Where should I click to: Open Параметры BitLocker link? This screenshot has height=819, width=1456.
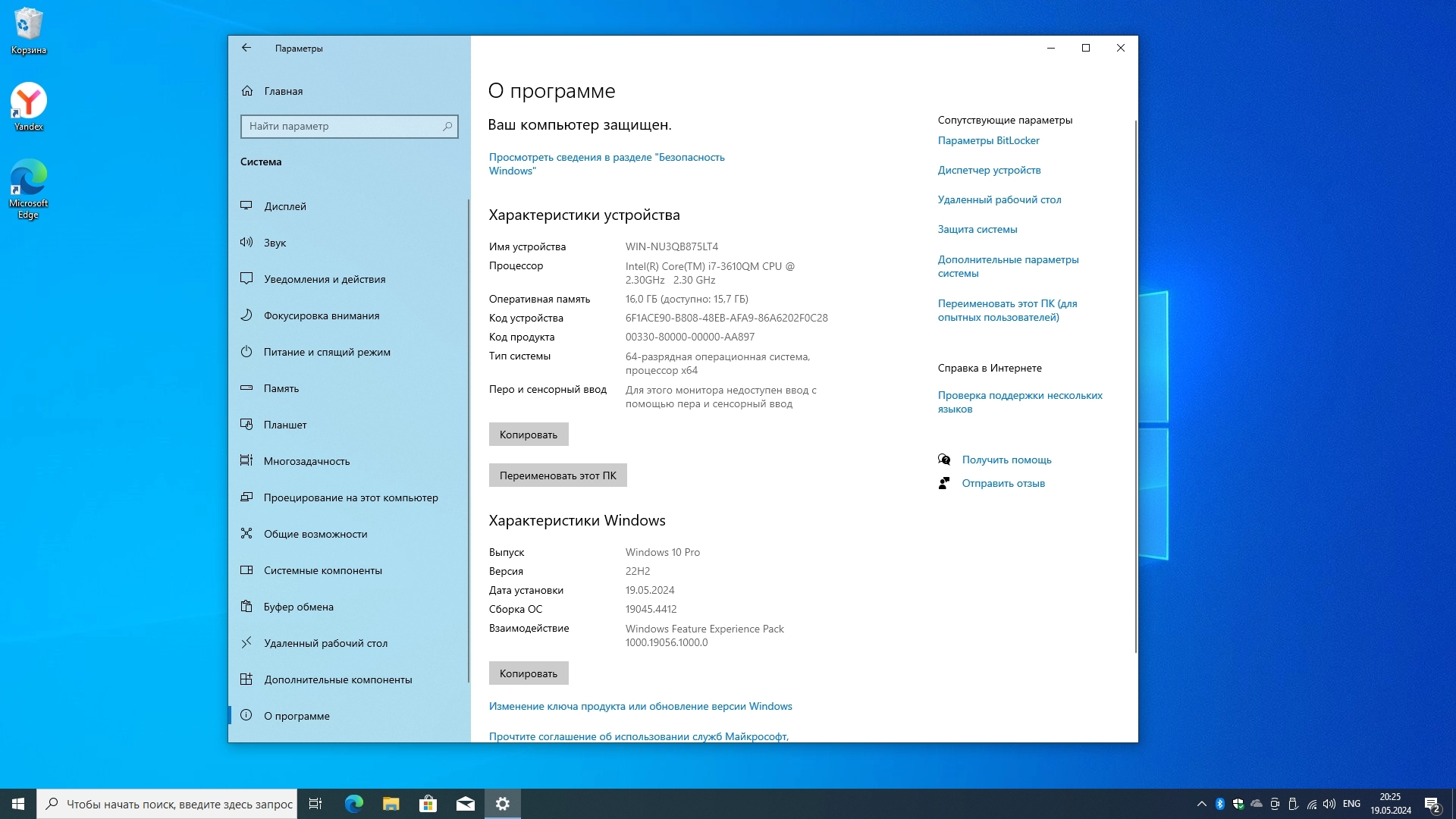tap(988, 140)
